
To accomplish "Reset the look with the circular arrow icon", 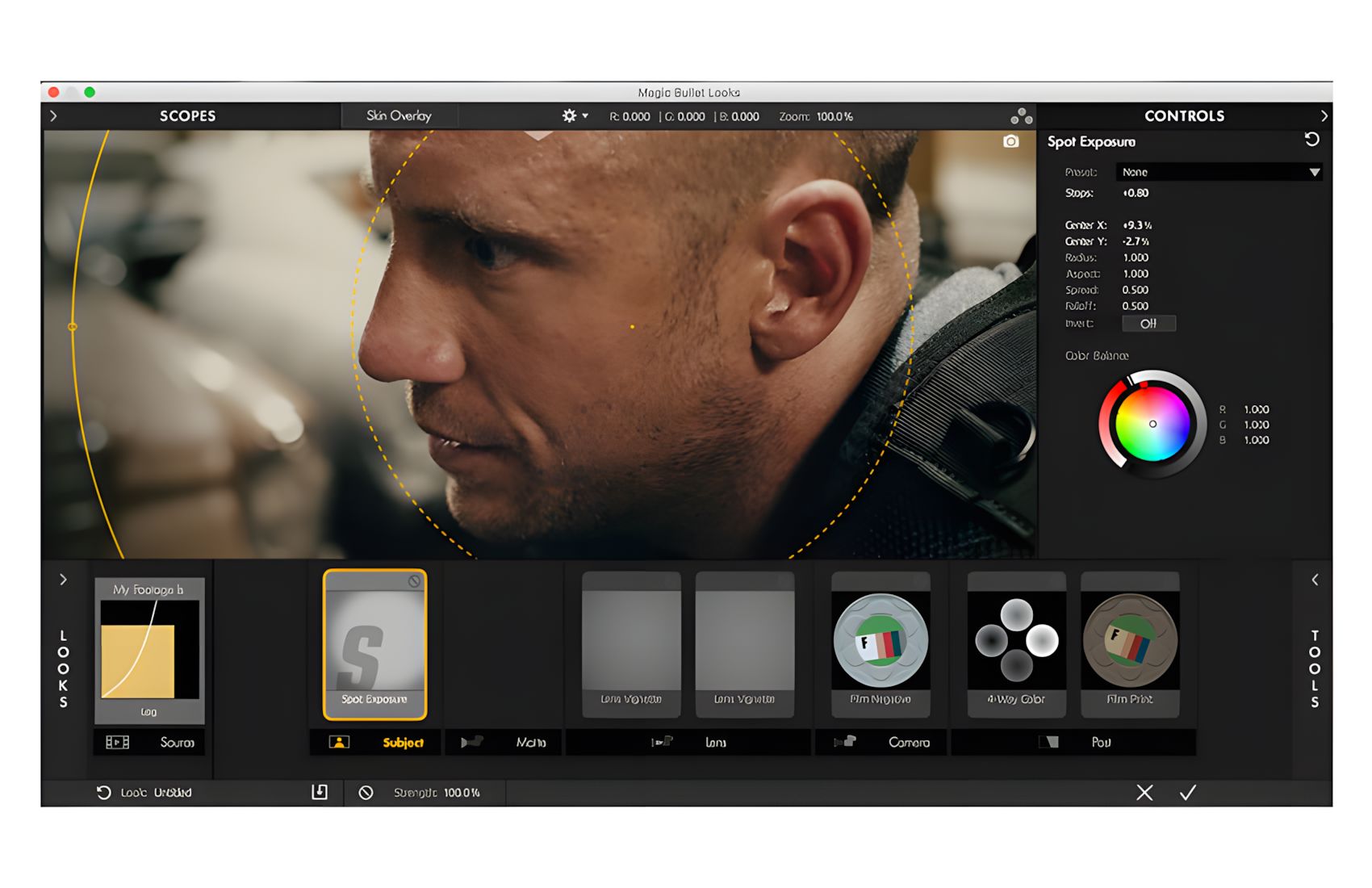I will pos(103,793).
